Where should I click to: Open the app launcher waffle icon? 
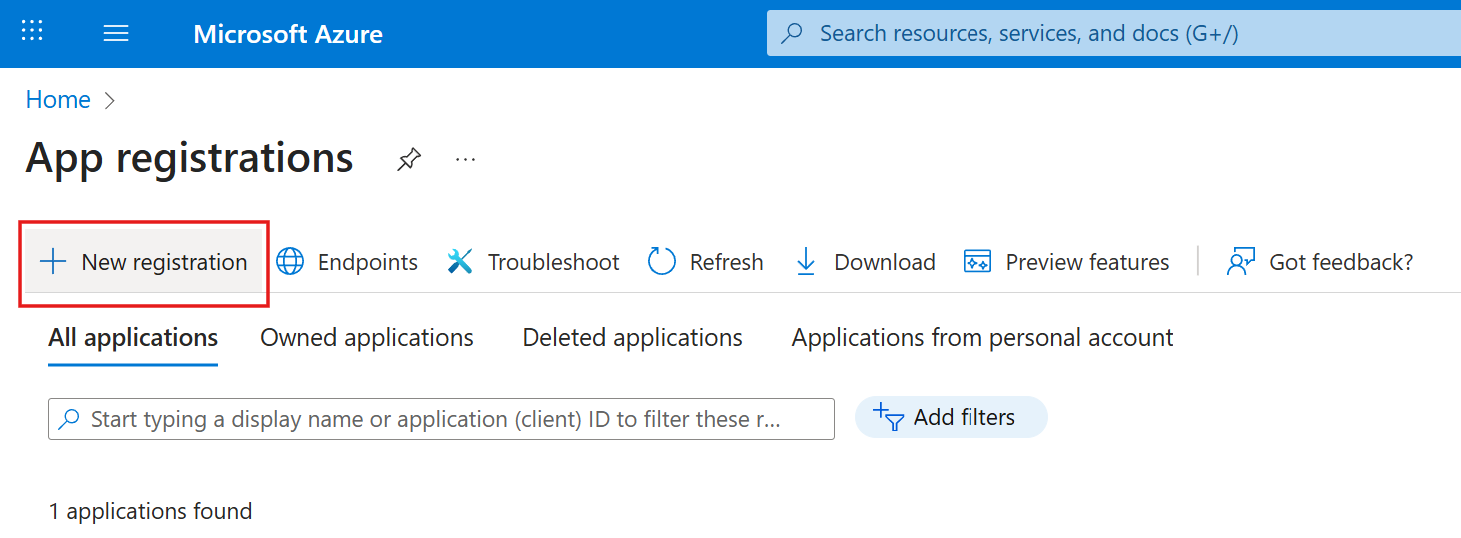click(32, 32)
